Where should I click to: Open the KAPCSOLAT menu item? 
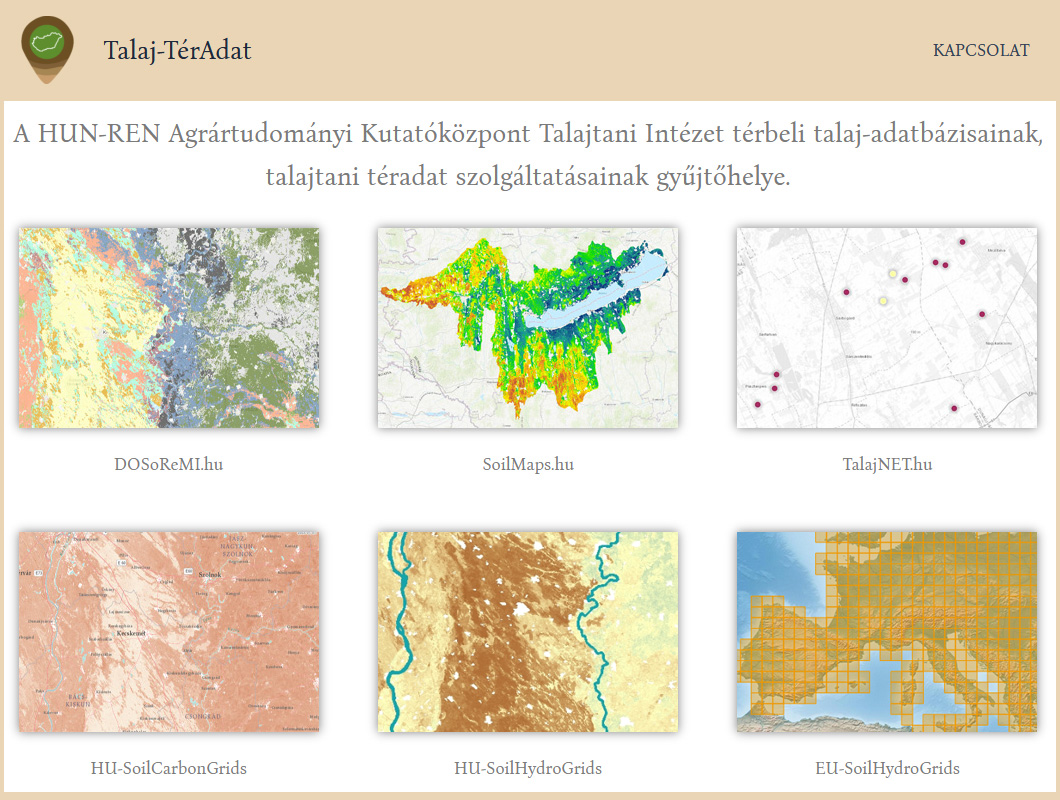(981, 51)
